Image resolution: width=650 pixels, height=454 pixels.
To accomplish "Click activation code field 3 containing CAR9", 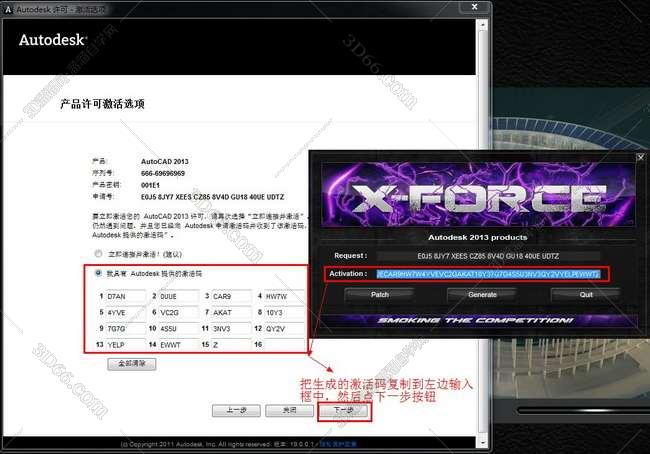I will click(x=232, y=296).
